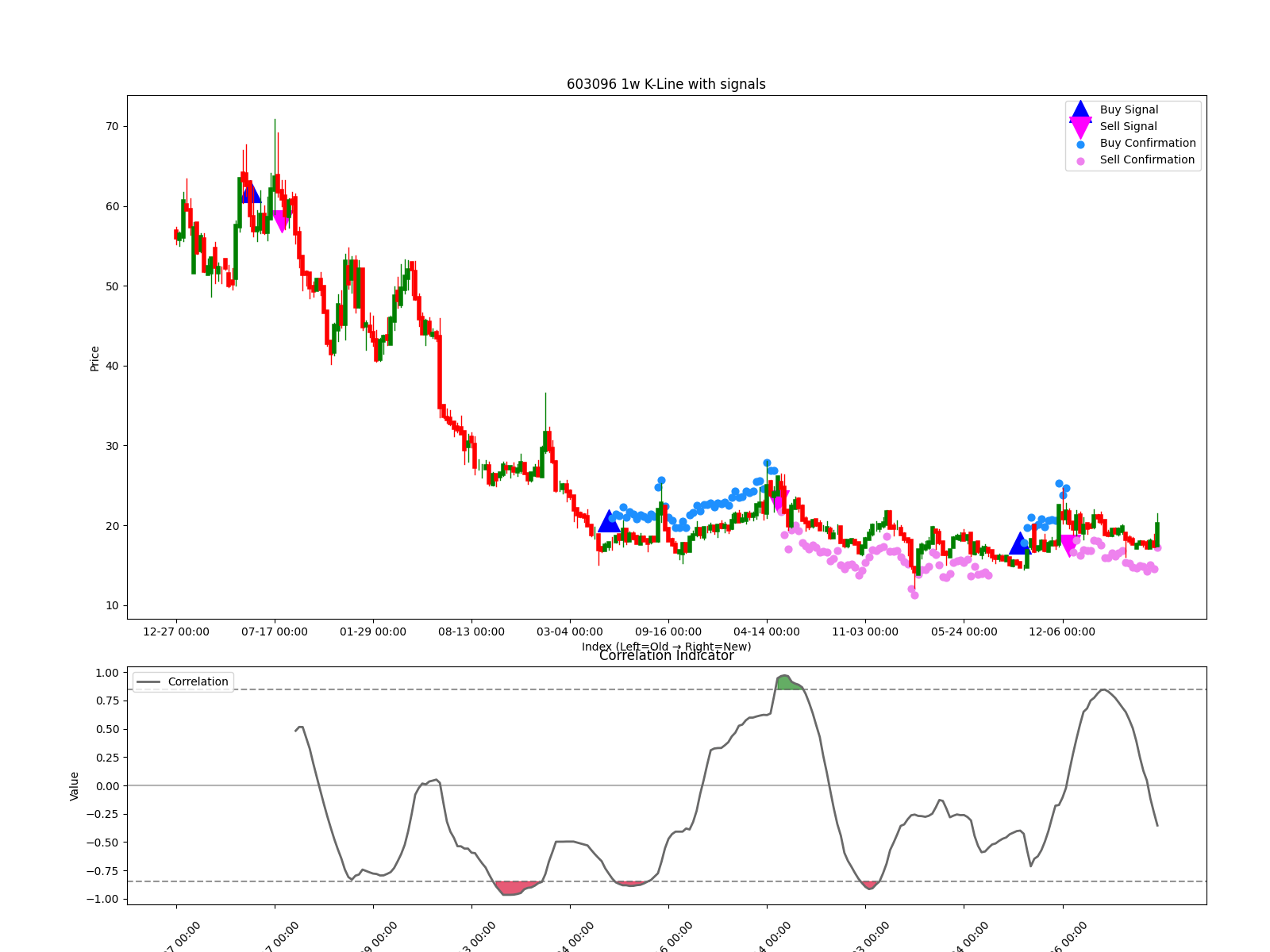Click the price tick label 10

pos(111,605)
